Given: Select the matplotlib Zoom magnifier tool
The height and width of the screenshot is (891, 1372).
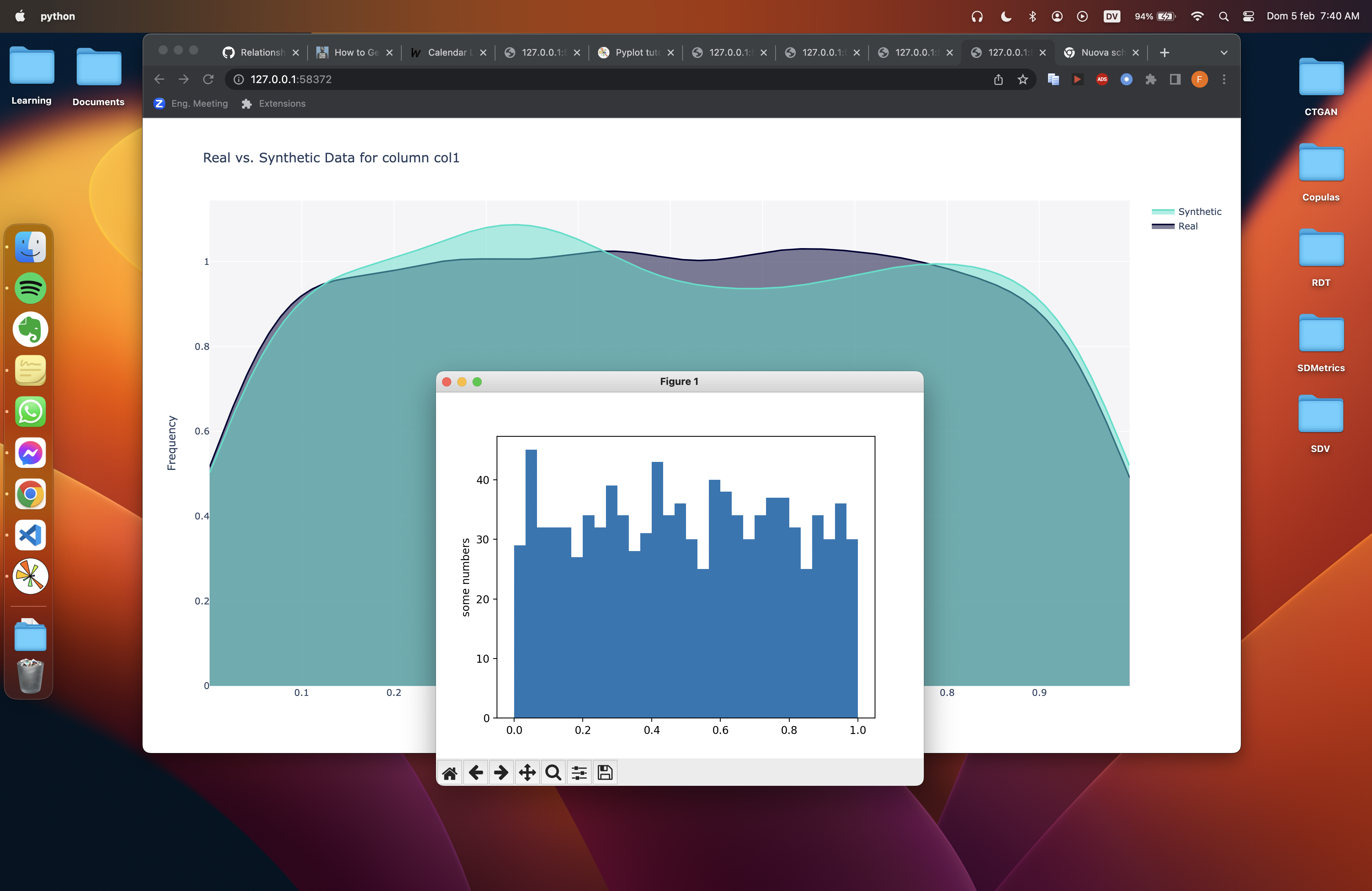Looking at the screenshot, I should tap(553, 772).
